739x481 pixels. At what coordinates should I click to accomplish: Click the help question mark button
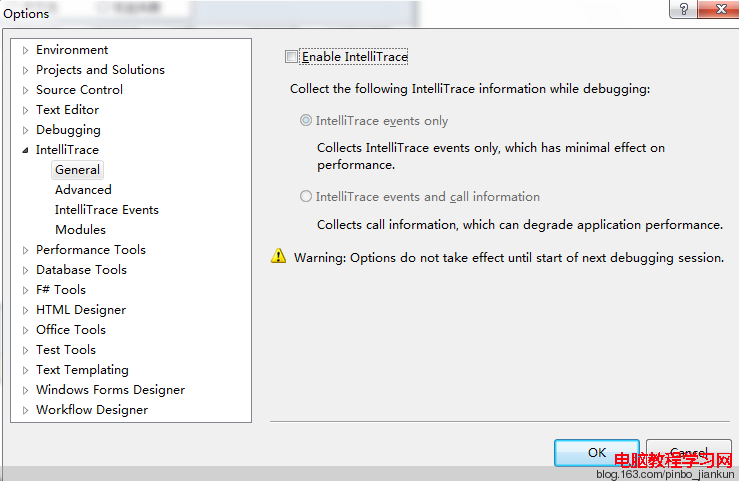coord(684,8)
